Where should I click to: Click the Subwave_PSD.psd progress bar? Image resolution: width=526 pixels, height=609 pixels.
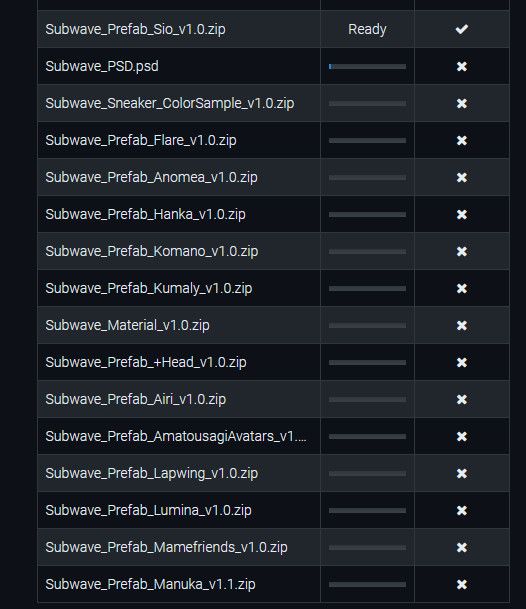[x=367, y=66]
